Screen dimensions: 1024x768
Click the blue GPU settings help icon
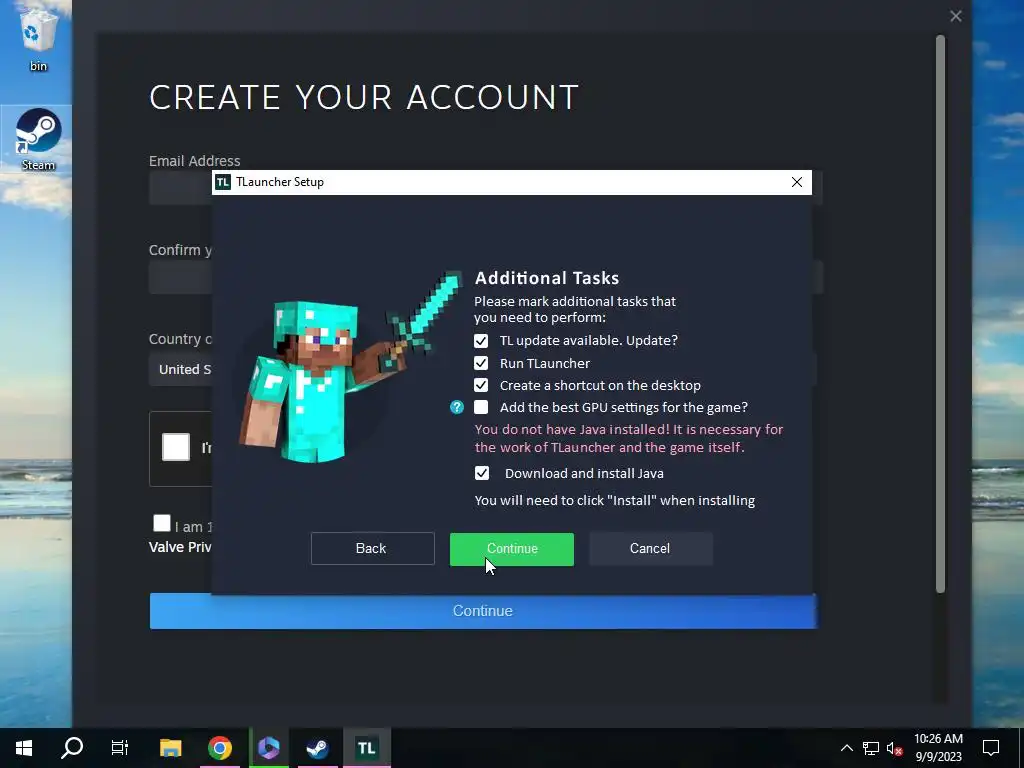click(456, 408)
